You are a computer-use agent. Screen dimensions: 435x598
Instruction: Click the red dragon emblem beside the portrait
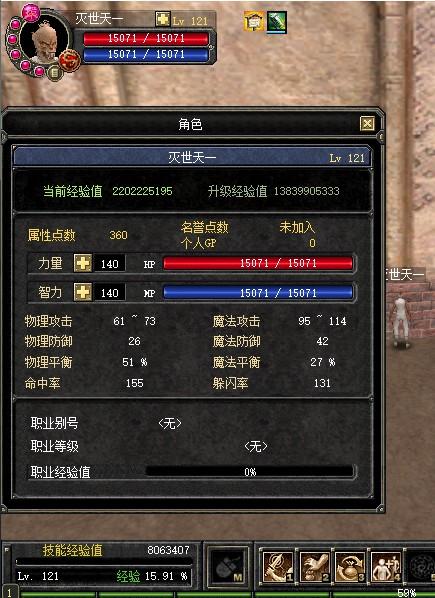pos(70,61)
